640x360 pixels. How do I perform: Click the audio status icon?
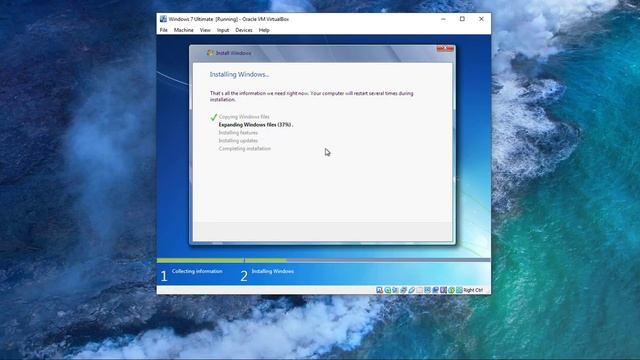[x=395, y=290]
